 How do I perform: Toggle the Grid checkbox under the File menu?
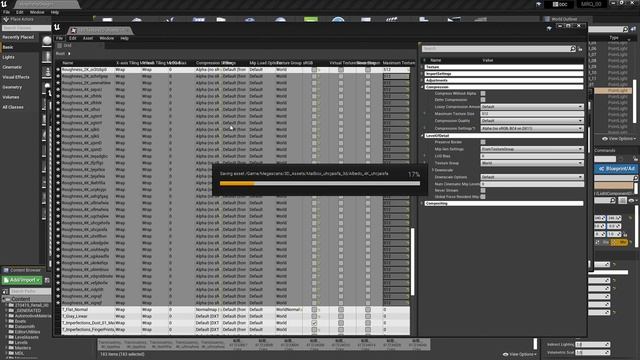[60, 46]
